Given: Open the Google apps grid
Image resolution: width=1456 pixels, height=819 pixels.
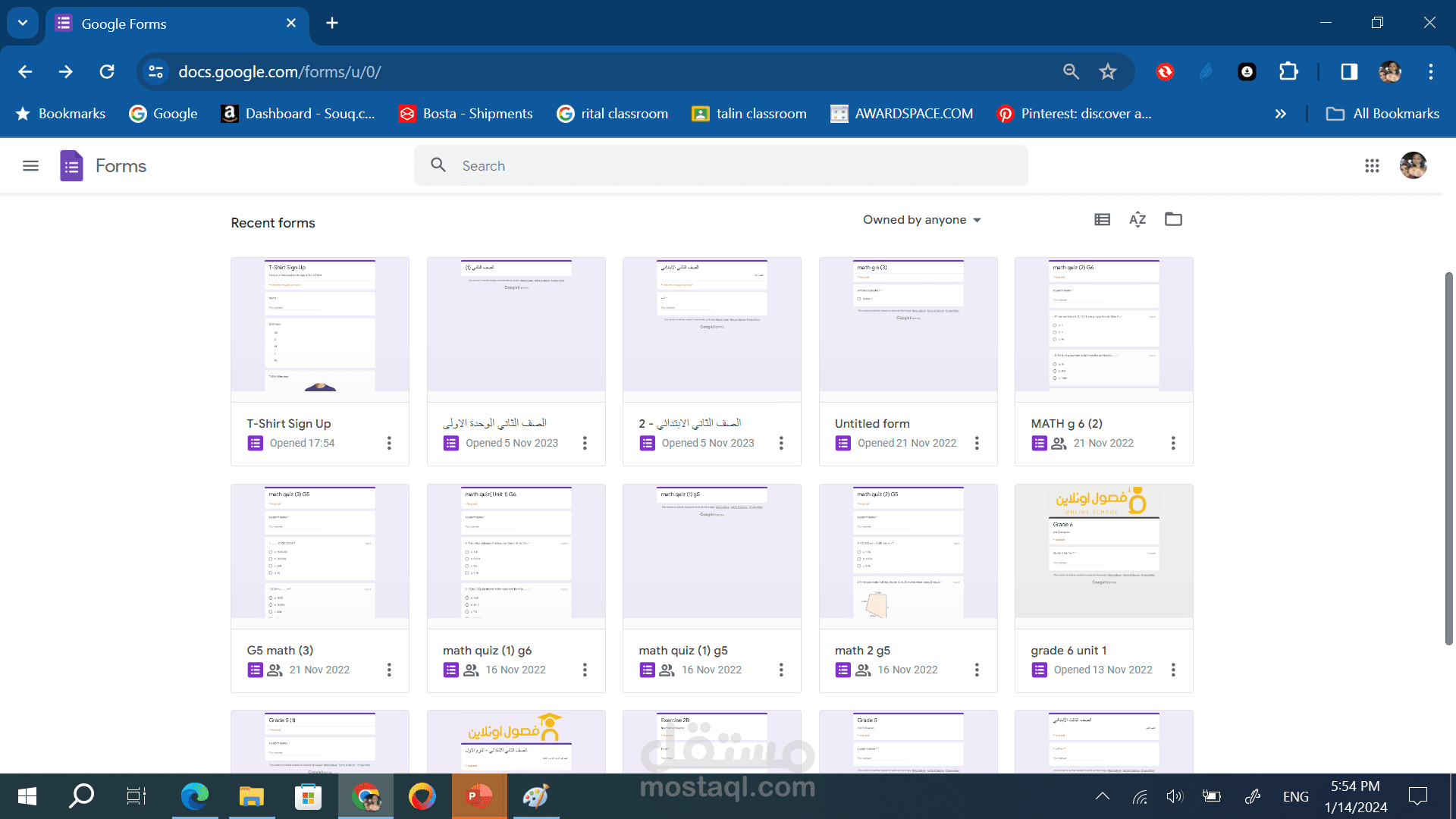Looking at the screenshot, I should pos(1372,165).
